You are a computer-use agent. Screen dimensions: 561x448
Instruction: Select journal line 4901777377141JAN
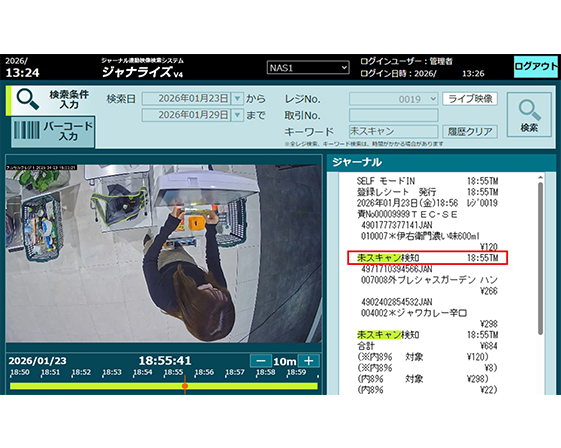tap(396, 225)
